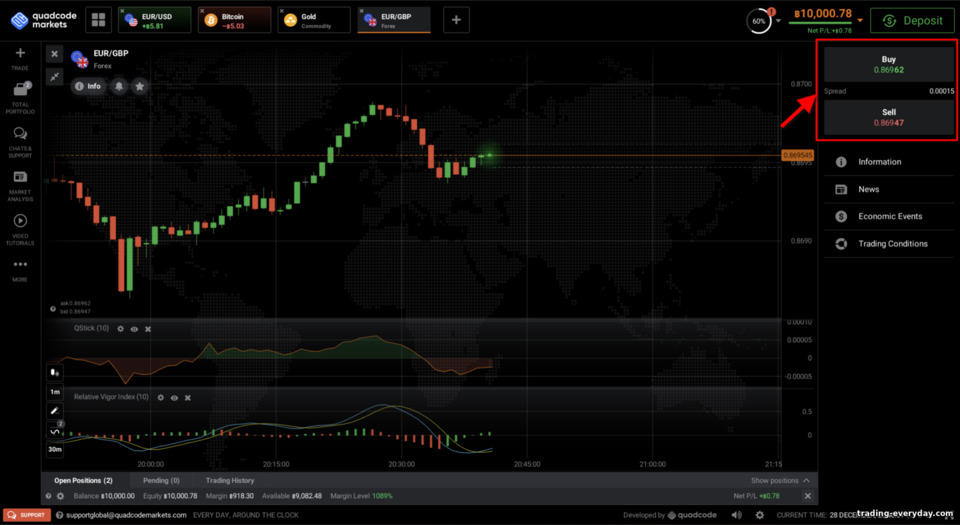This screenshot has width=960, height=525.
Task: Click the Margin Level 1089% value
Action: (x=382, y=496)
